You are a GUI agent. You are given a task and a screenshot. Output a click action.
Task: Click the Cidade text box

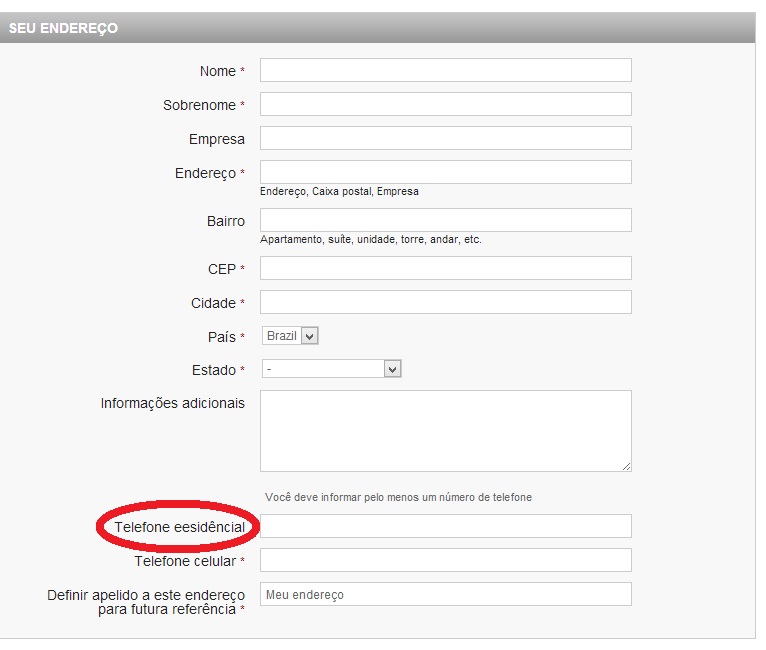point(446,302)
